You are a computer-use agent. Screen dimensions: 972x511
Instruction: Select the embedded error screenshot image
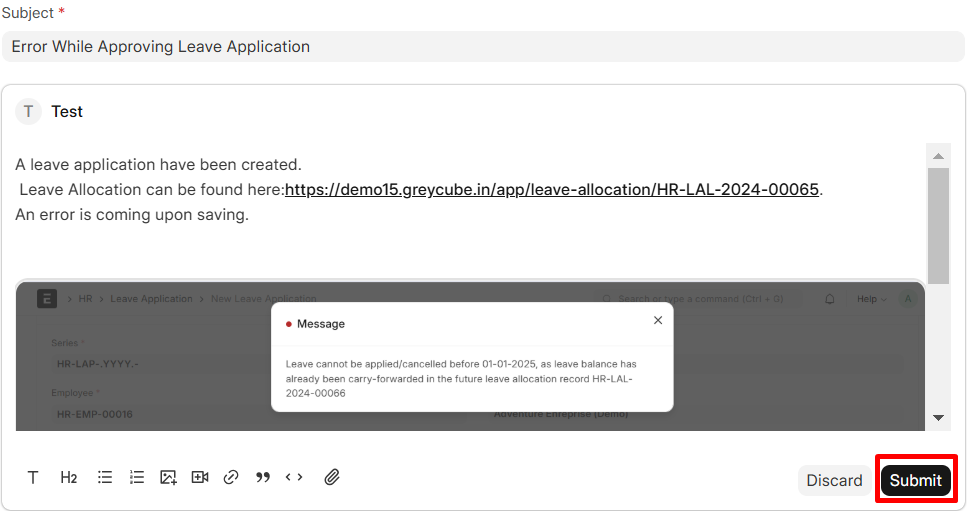click(x=470, y=355)
